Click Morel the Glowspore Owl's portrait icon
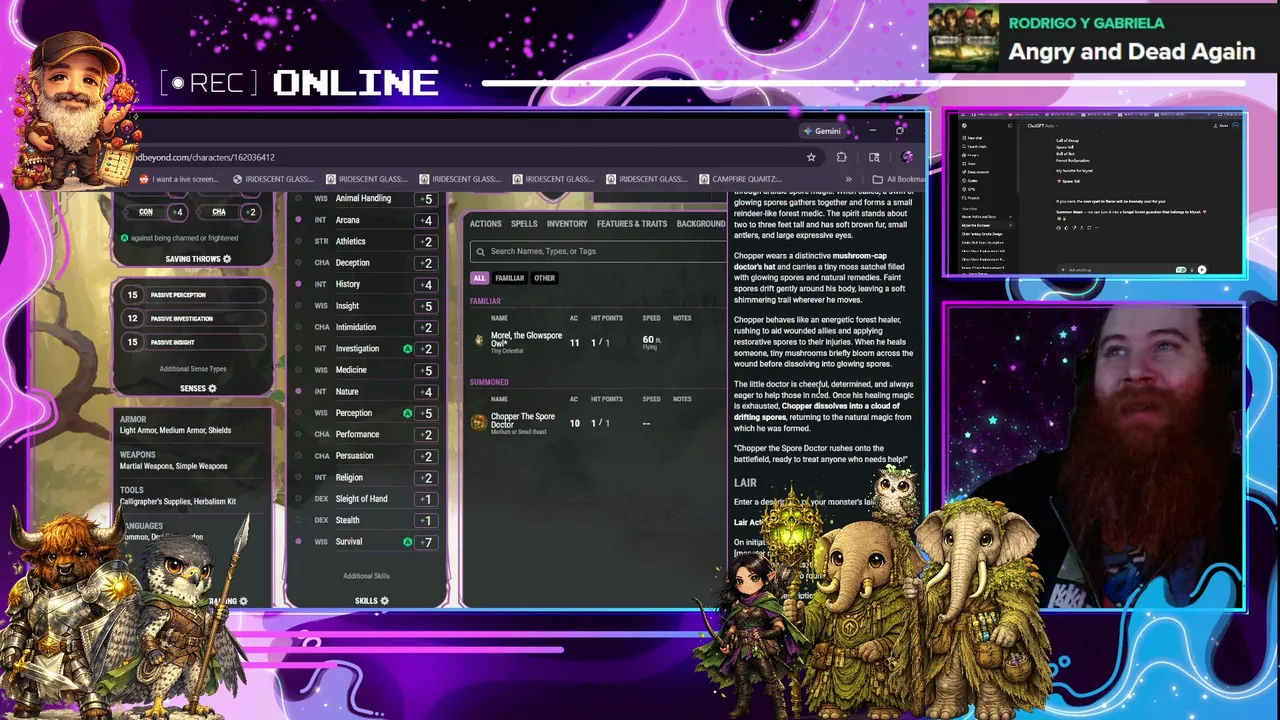 click(x=479, y=341)
